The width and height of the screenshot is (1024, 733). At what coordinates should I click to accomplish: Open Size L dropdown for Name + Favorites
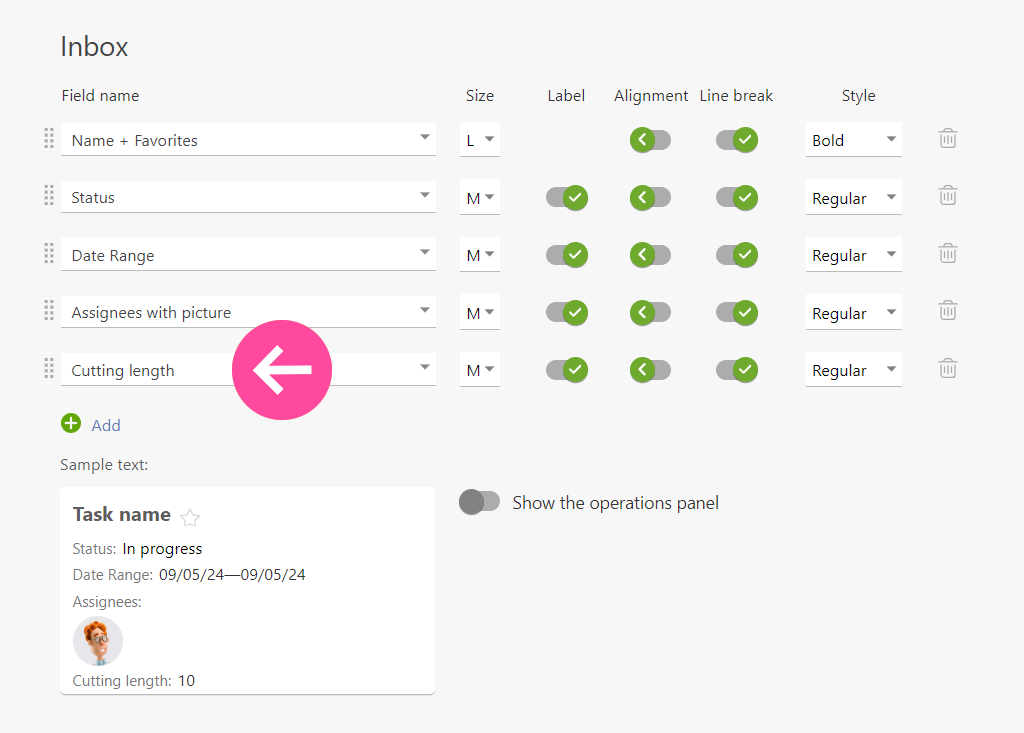click(x=480, y=139)
